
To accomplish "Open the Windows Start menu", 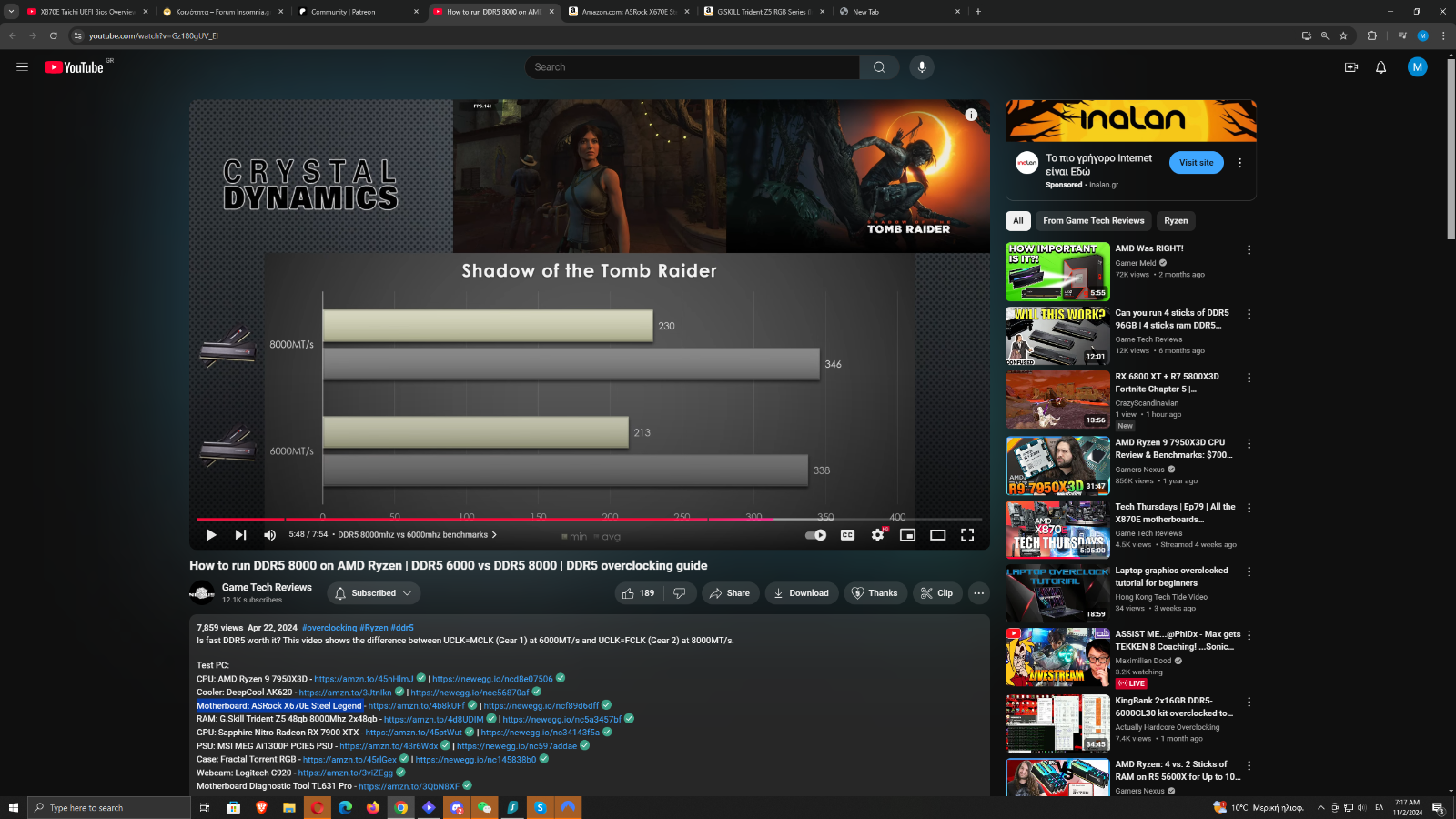I will tap(14, 807).
